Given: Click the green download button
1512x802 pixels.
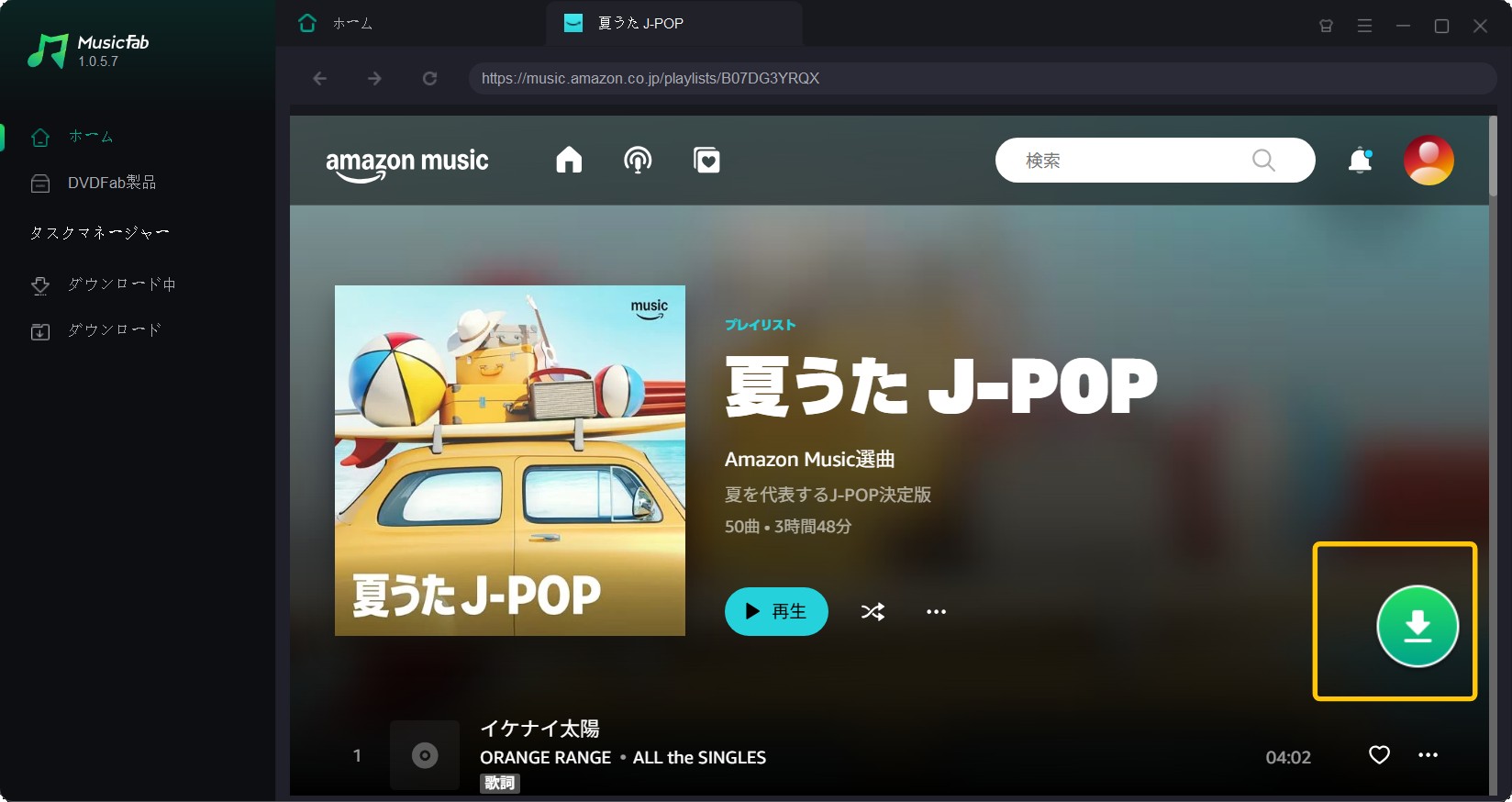Looking at the screenshot, I should pos(1417,626).
